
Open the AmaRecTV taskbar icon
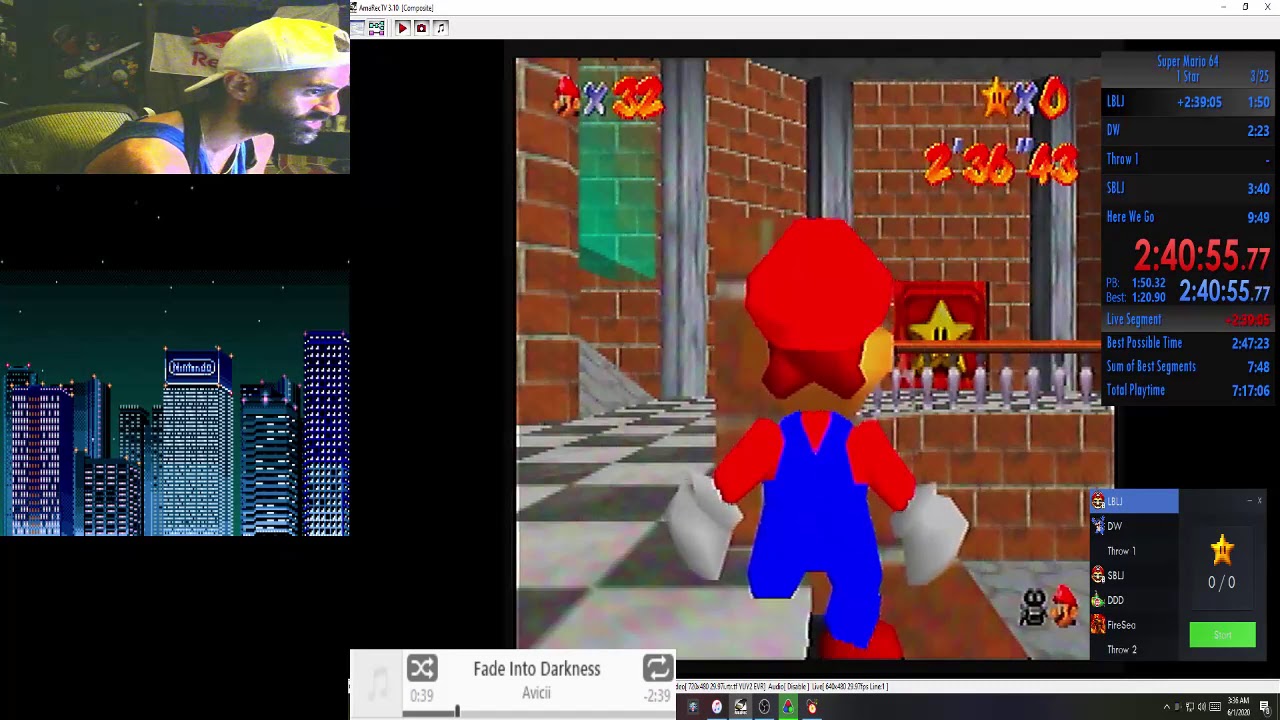coord(740,708)
